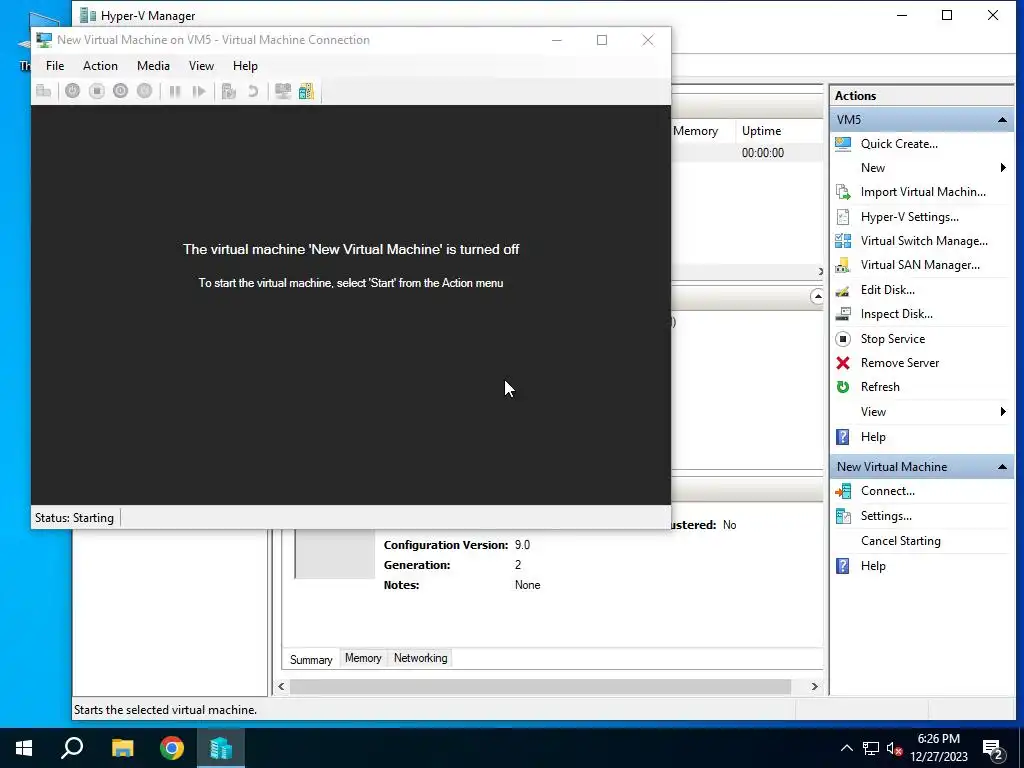Open the Help menu in VM Connection

click(245, 66)
